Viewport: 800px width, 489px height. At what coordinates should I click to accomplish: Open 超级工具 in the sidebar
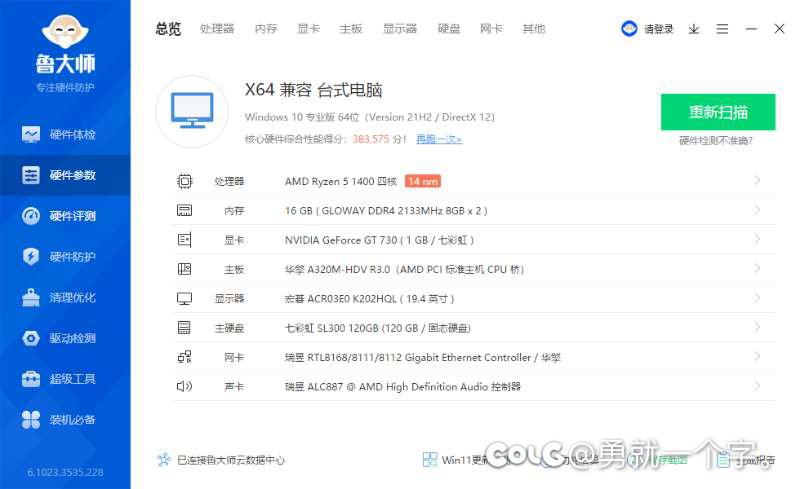(65, 379)
